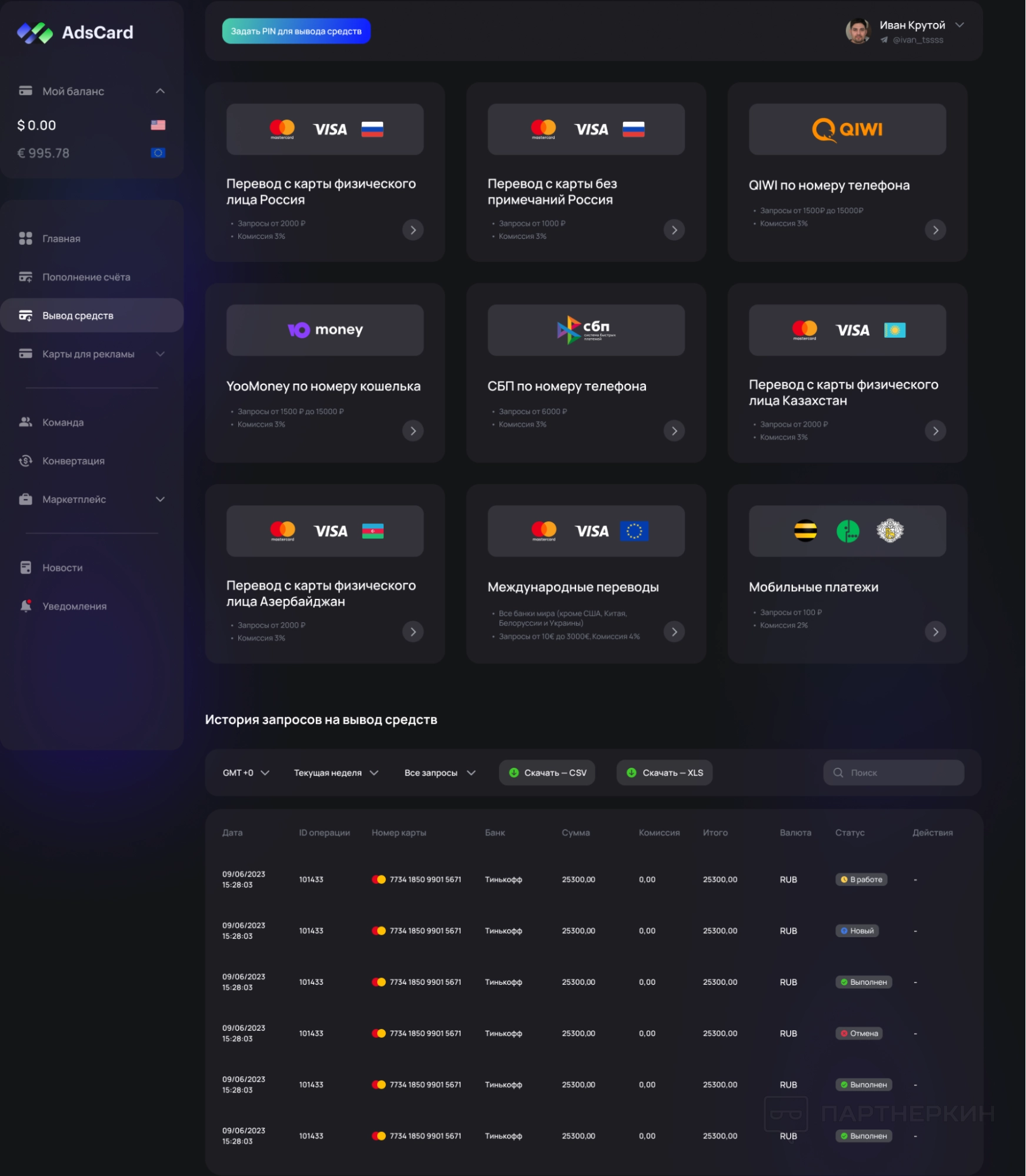
Task: Open the Текущая неделя period dropdown
Action: click(x=336, y=772)
